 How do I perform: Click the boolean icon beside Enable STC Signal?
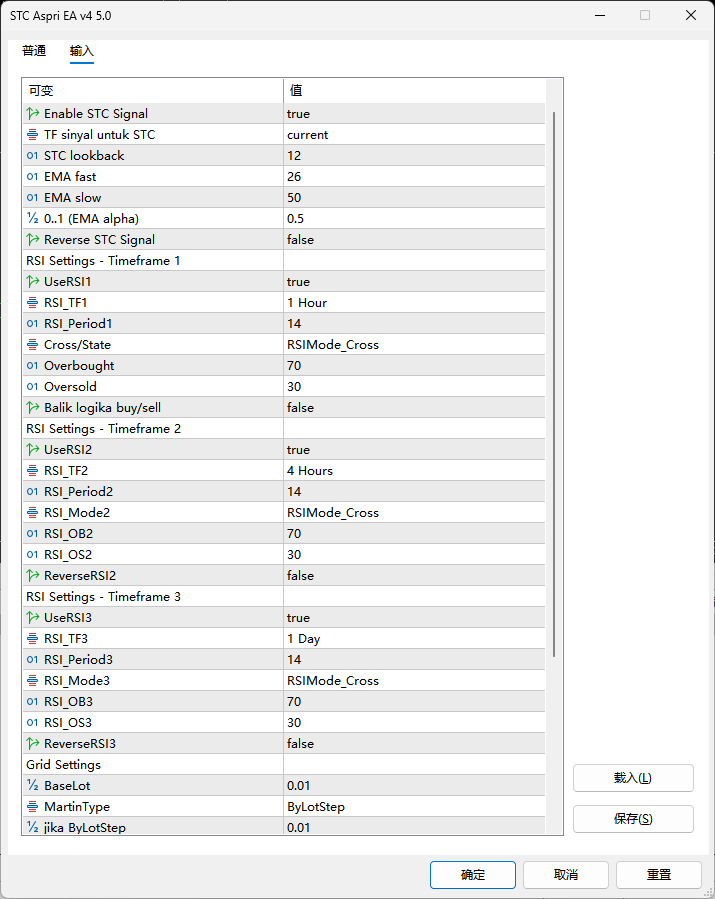pyautogui.click(x=33, y=114)
